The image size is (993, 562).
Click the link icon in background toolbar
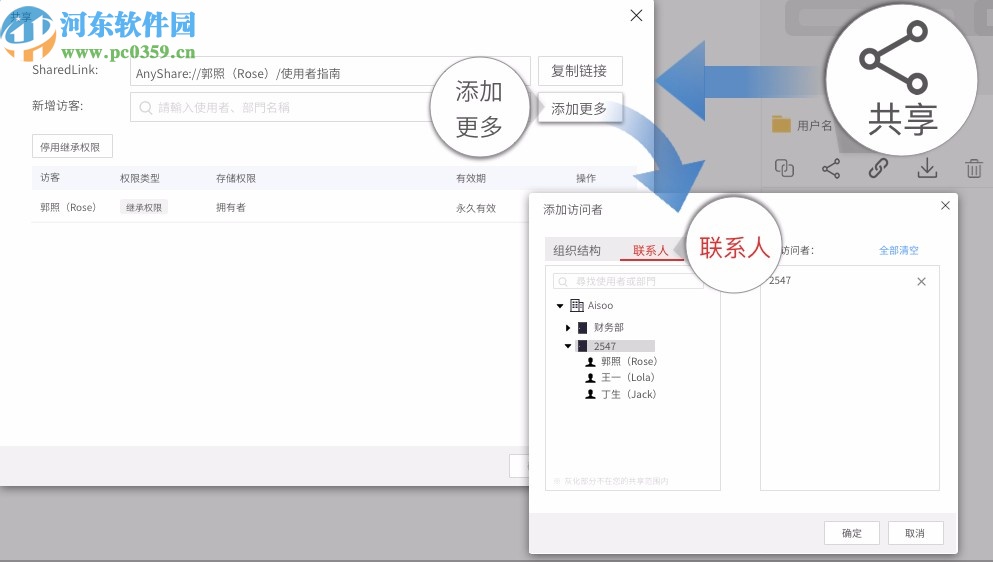(x=878, y=168)
